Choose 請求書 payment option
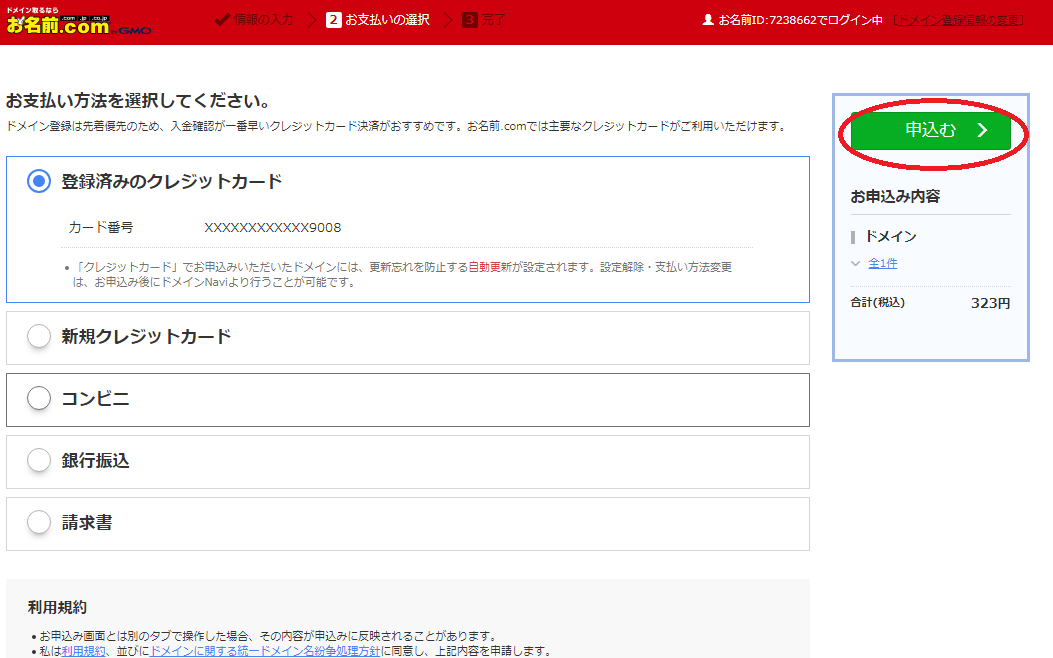Screen dimensions: 1053x658 (39, 522)
